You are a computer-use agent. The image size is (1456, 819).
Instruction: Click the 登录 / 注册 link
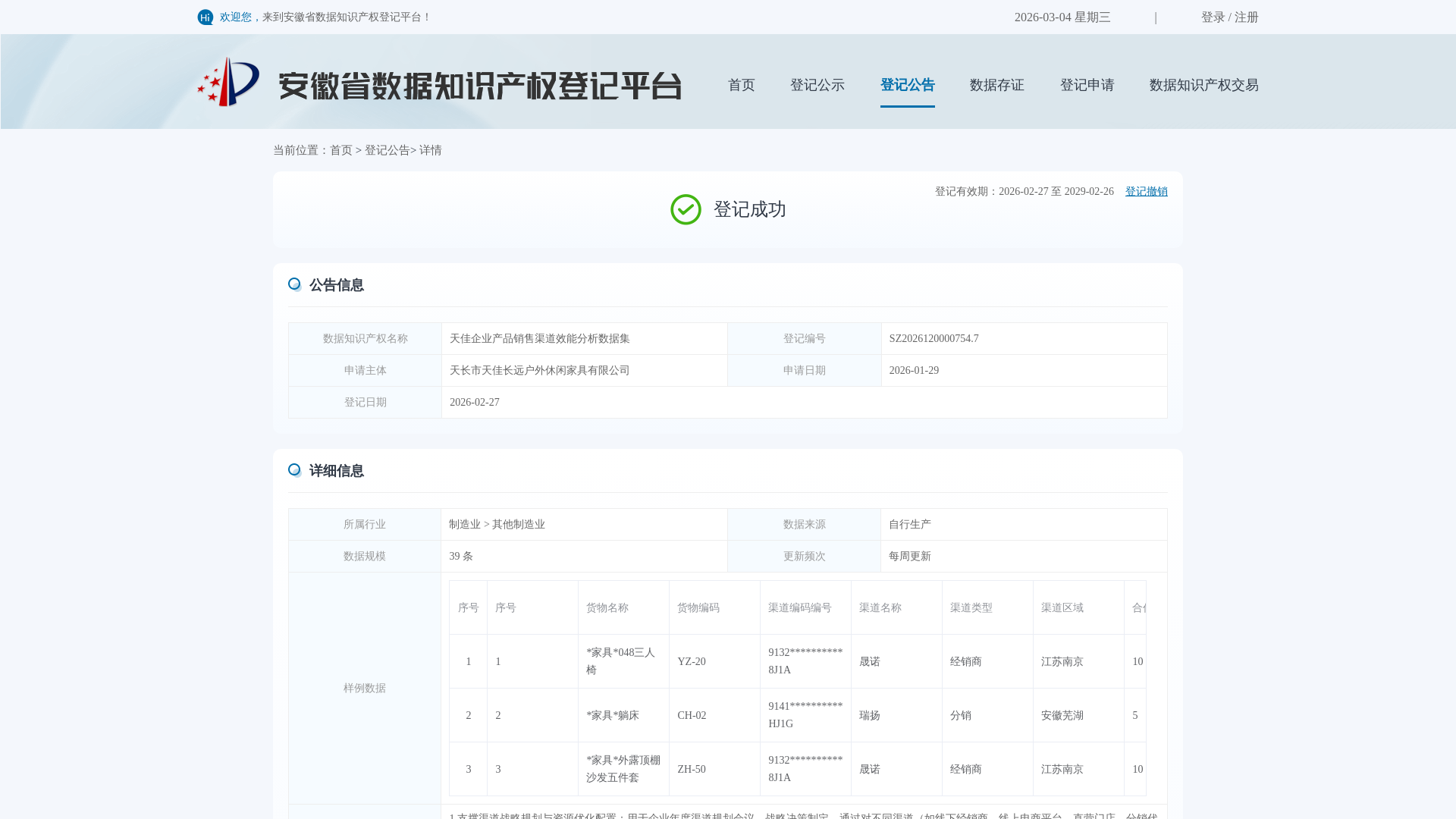(1230, 17)
